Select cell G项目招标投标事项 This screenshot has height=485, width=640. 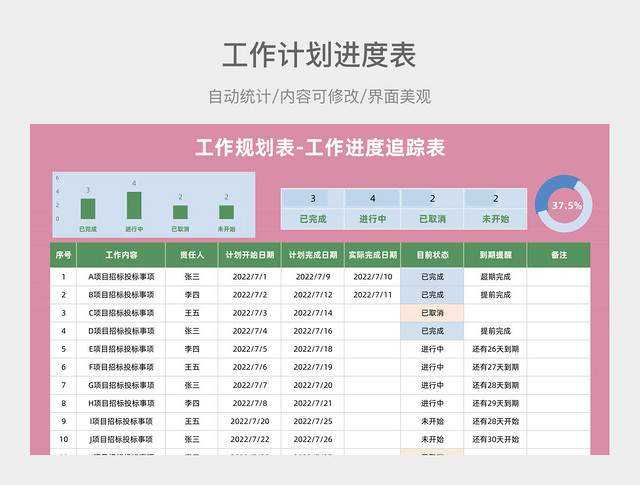coord(121,385)
